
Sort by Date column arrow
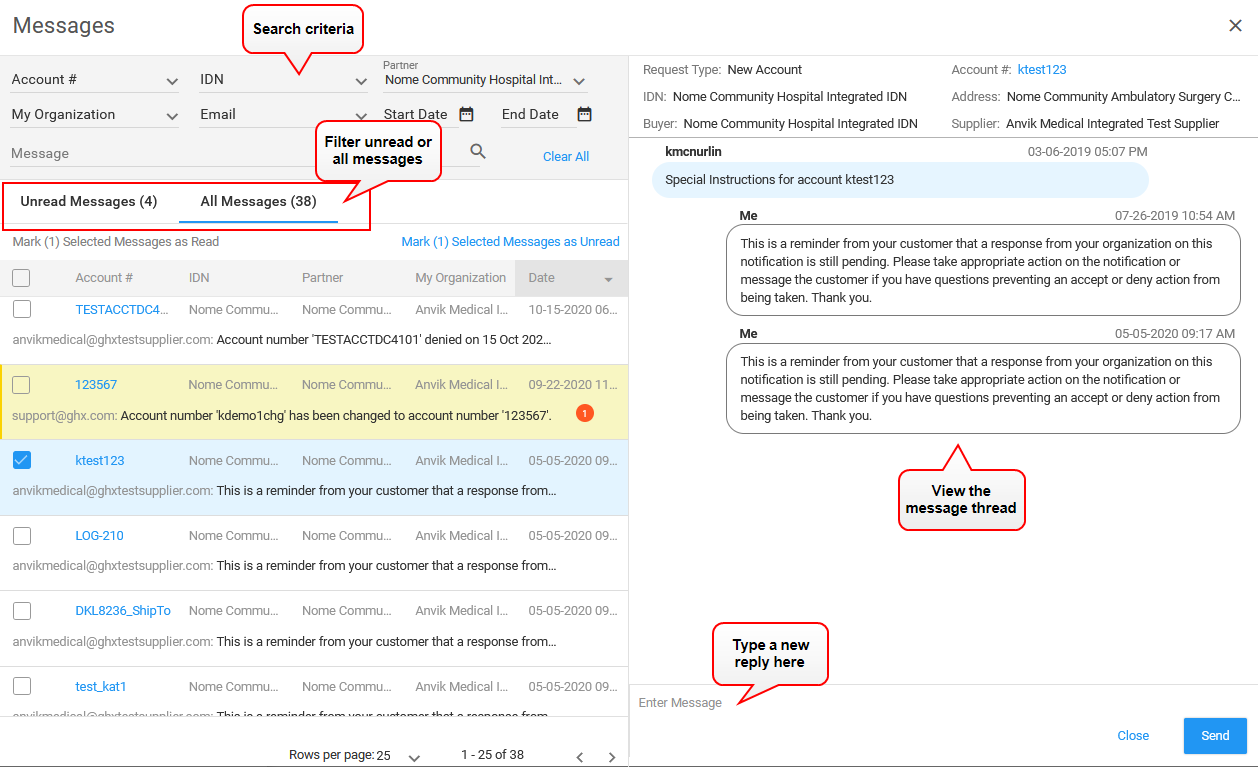[x=609, y=279]
